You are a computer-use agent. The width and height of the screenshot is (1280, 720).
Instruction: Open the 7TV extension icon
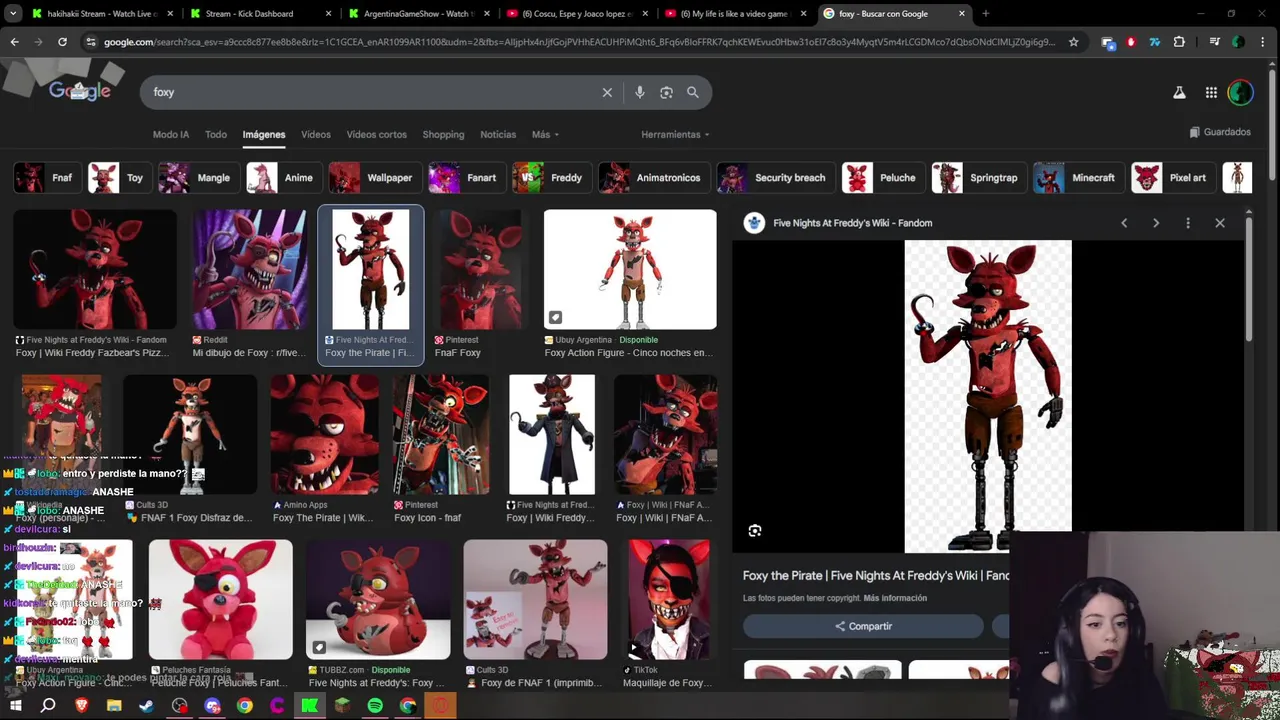coord(1155,42)
